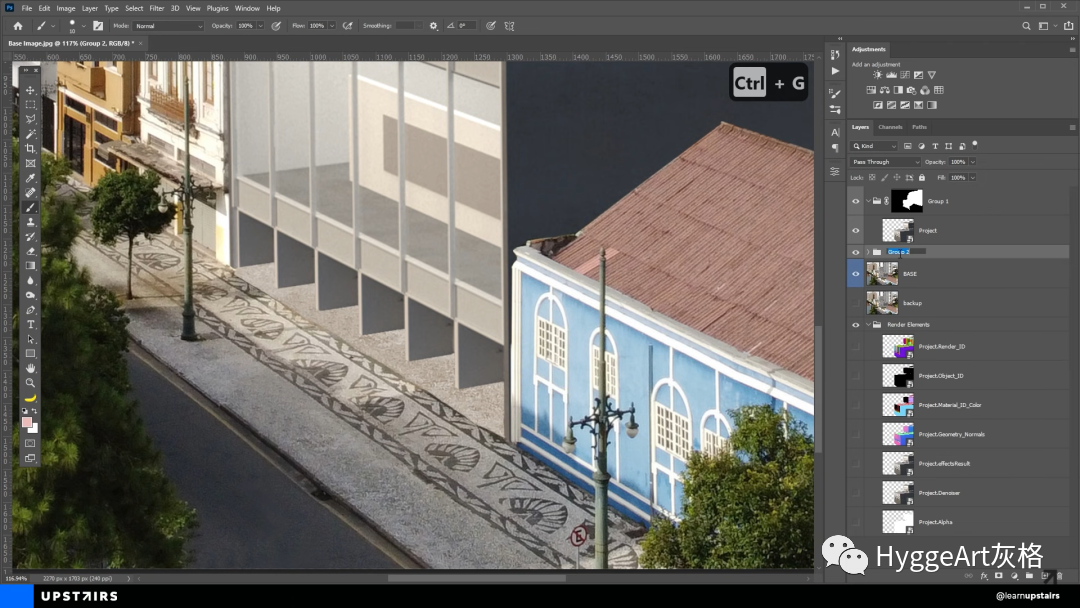Select the Zoom tool

click(x=30, y=383)
